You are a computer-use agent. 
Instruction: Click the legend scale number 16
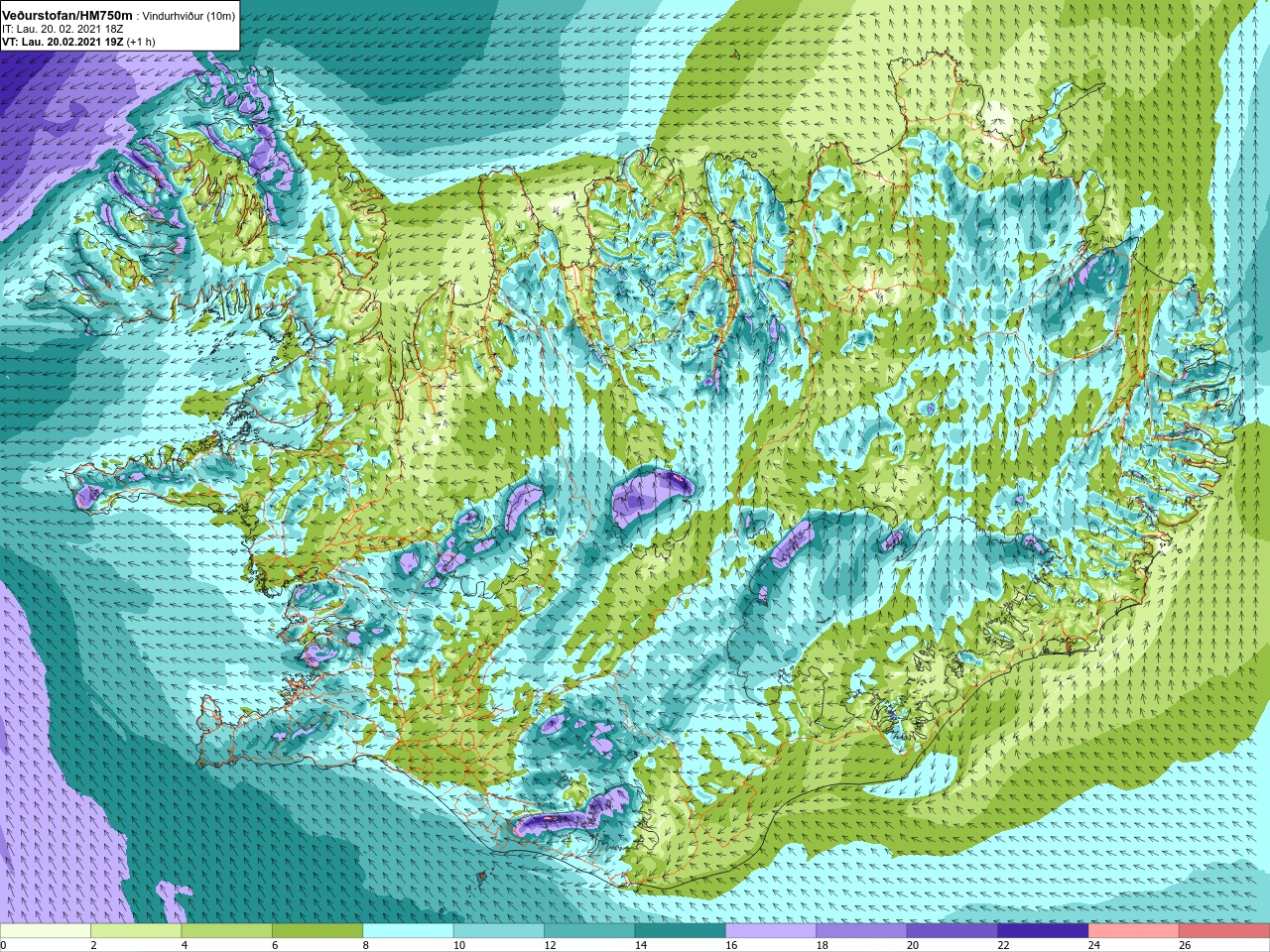tap(731, 945)
